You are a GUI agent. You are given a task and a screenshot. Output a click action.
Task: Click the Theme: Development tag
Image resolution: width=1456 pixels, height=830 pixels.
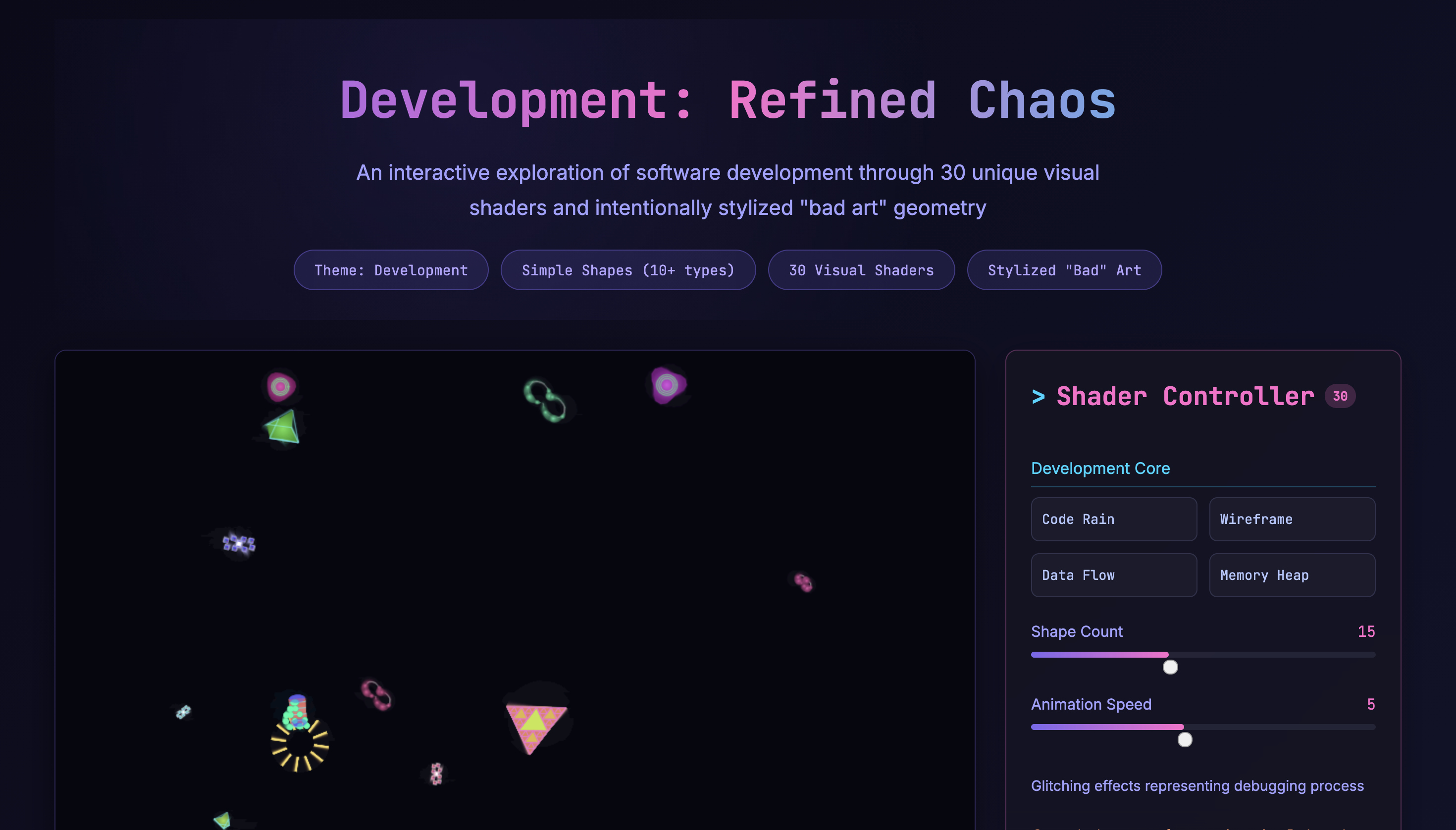[x=391, y=269]
